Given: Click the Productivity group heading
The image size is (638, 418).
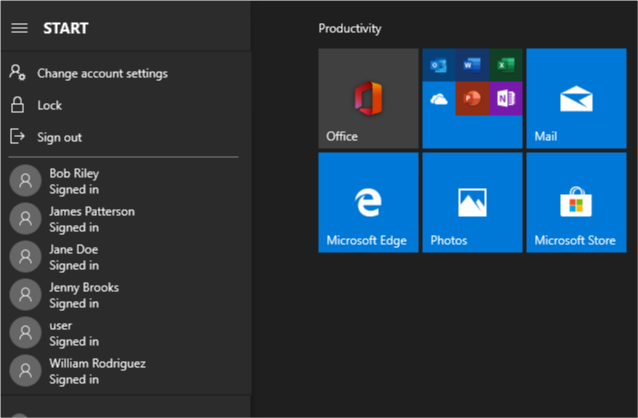Looking at the screenshot, I should coord(350,28).
